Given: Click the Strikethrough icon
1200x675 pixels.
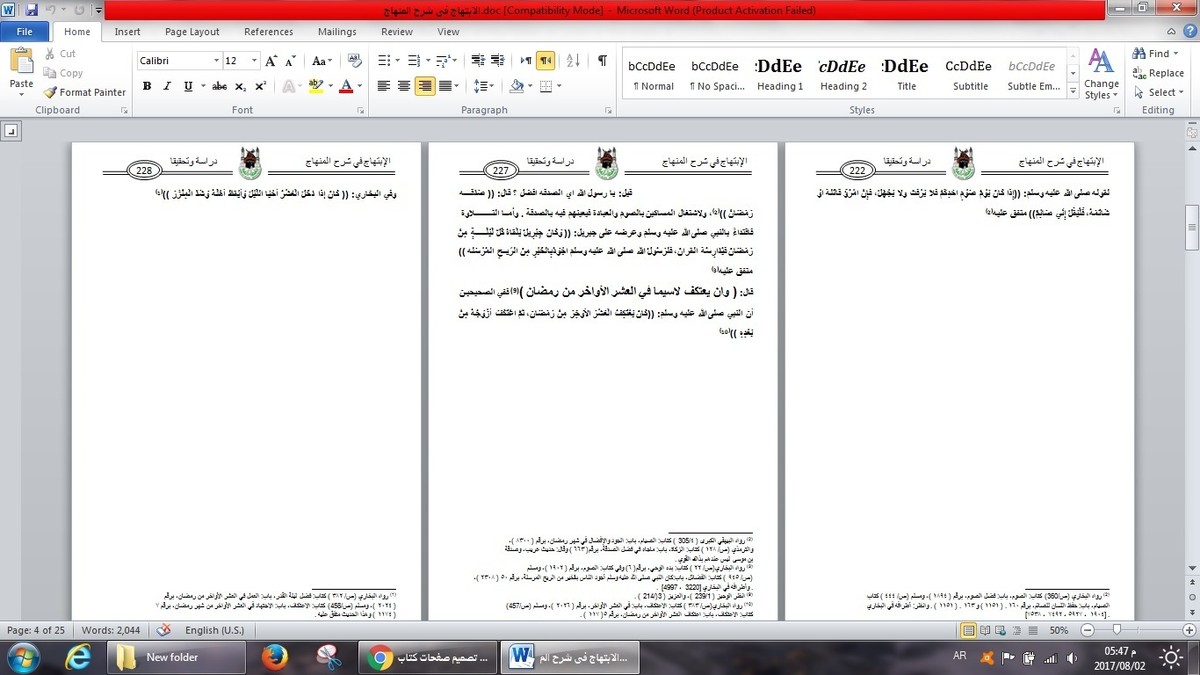Looking at the screenshot, I should click(x=219, y=86).
